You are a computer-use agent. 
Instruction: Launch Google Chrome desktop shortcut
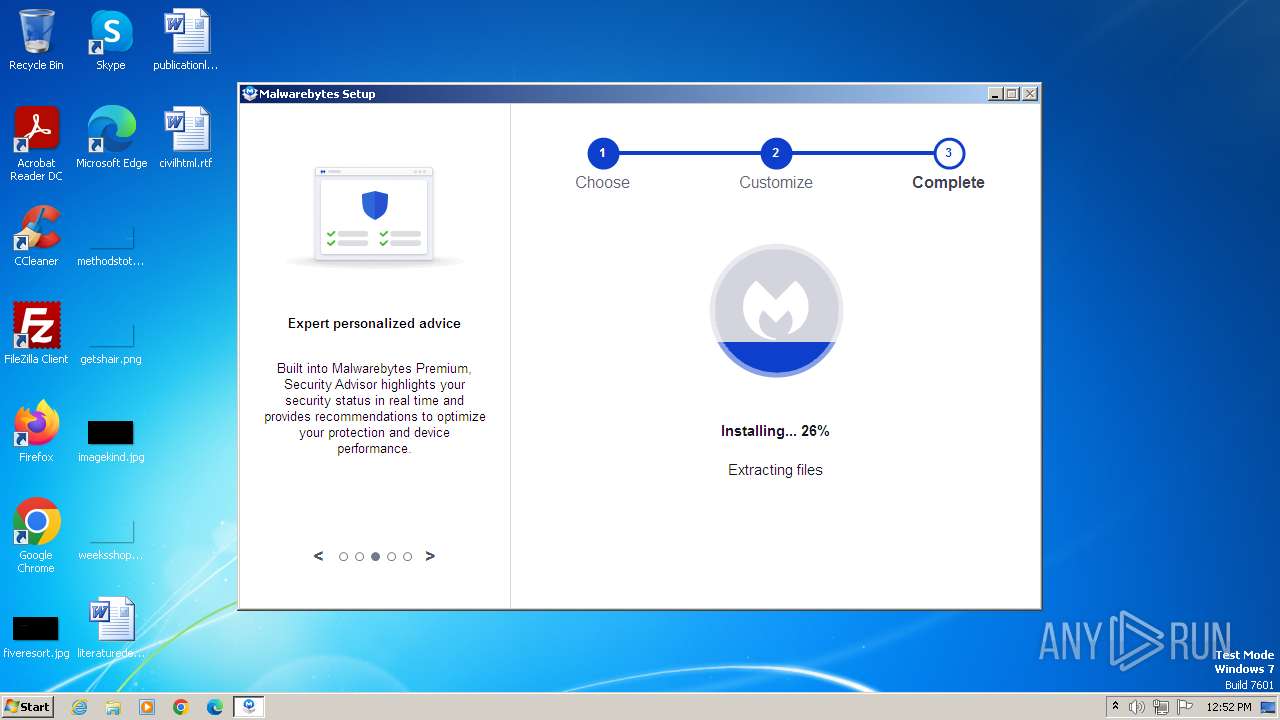pos(36,536)
